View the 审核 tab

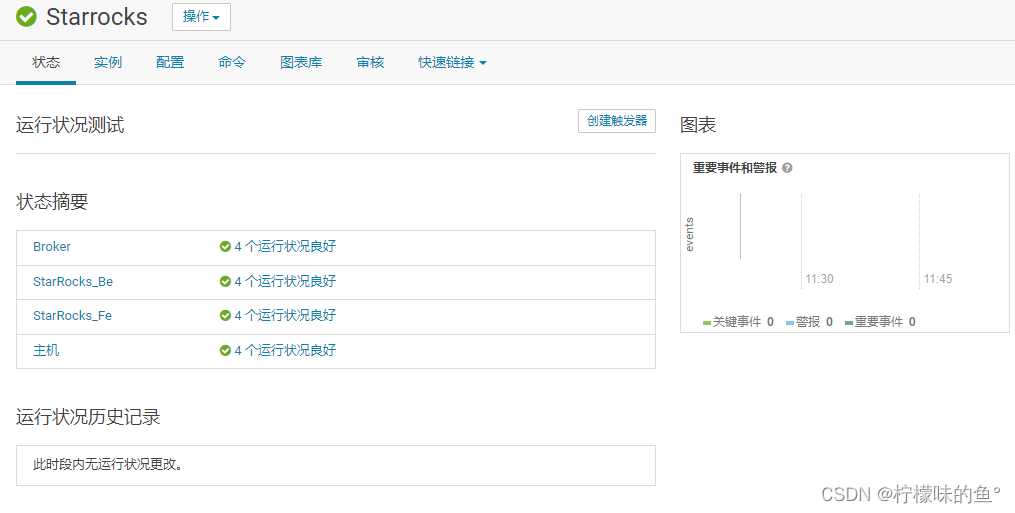(x=370, y=62)
